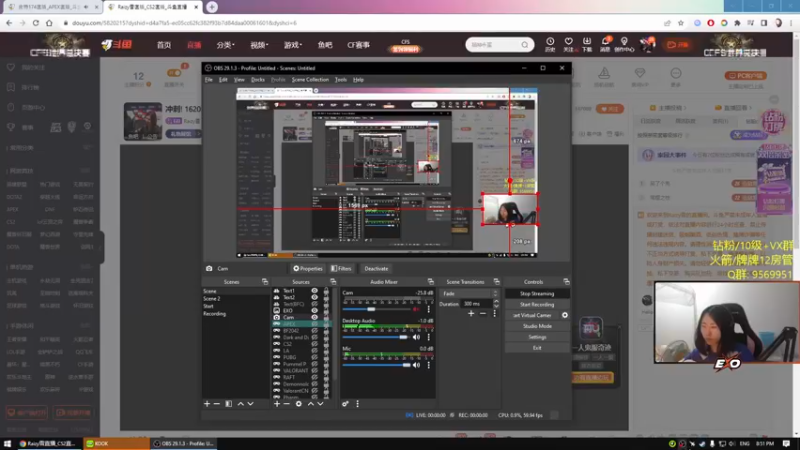Screen dimensions: 800x450
Task: Click the Deactivate button
Action: click(376, 268)
